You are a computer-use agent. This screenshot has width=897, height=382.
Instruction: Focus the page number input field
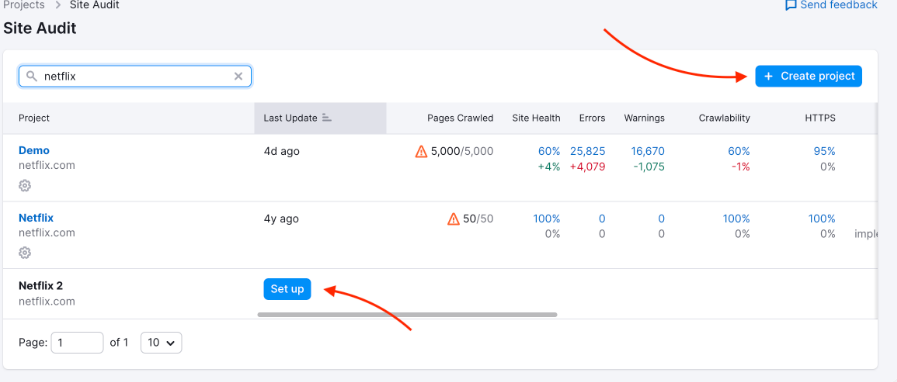pyautogui.click(x=77, y=343)
